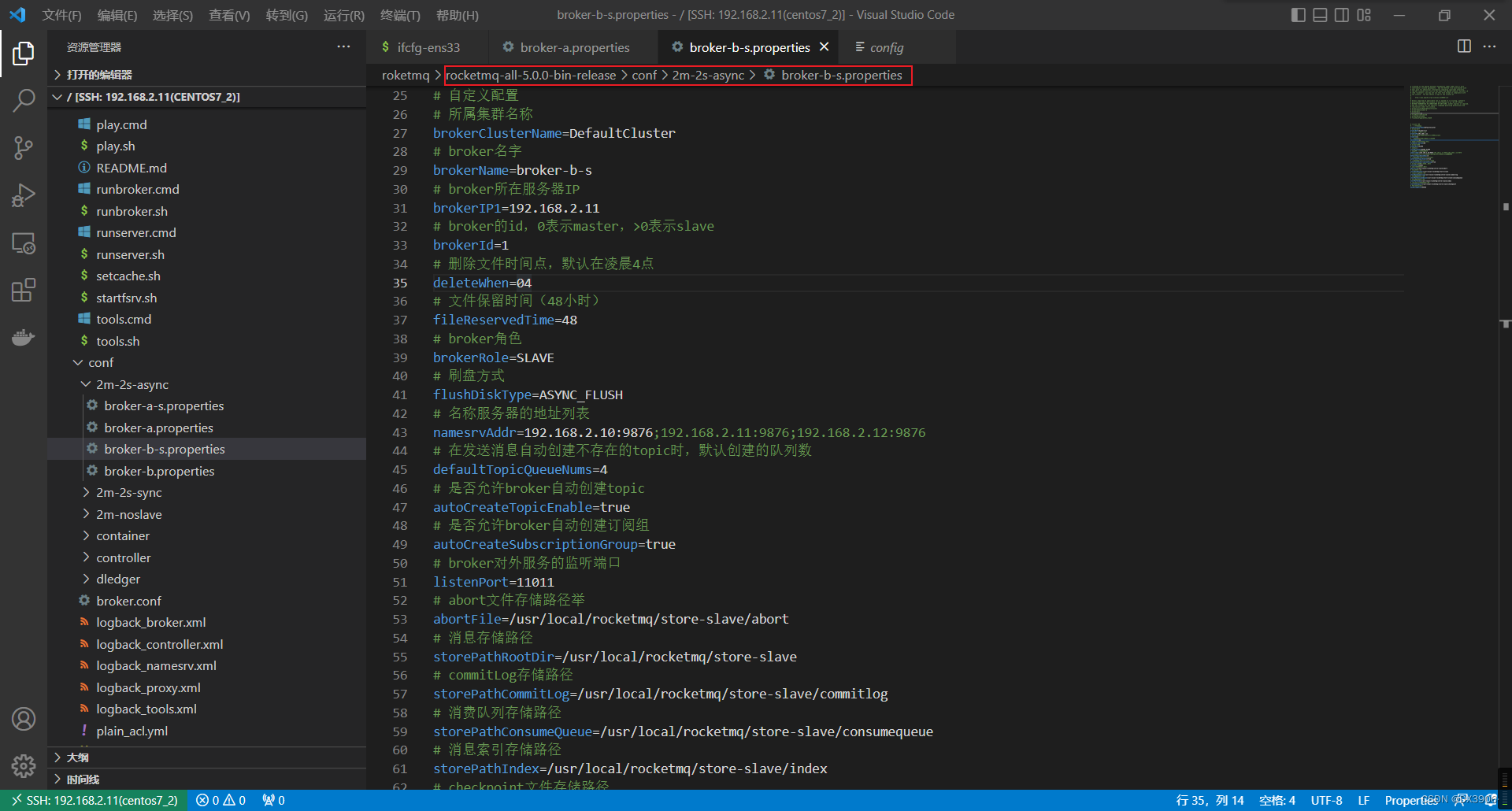Open the 查看(V) menu
Image resolution: width=1512 pixels, height=811 pixels.
pos(229,15)
